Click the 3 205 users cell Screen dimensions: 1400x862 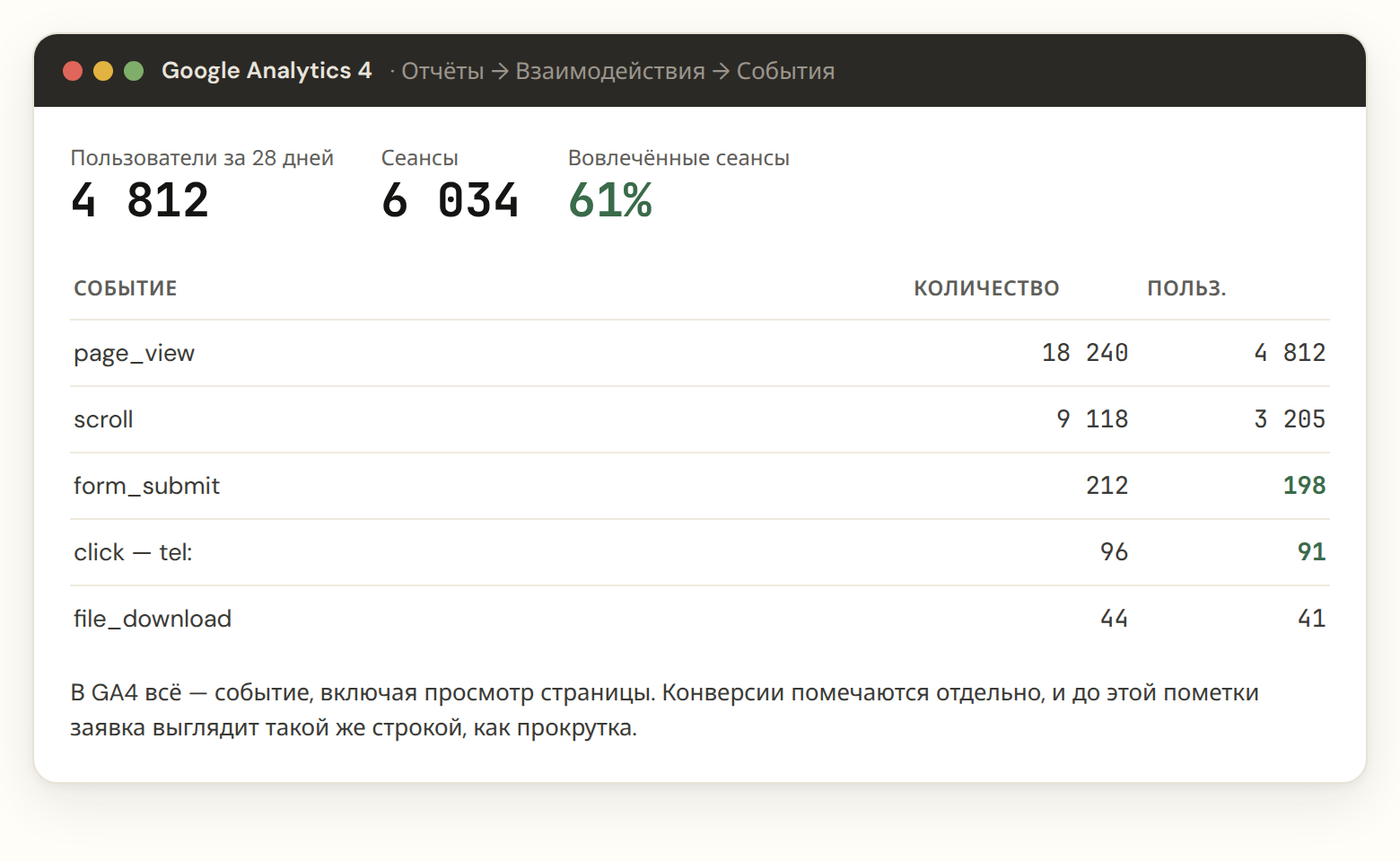1290,419
